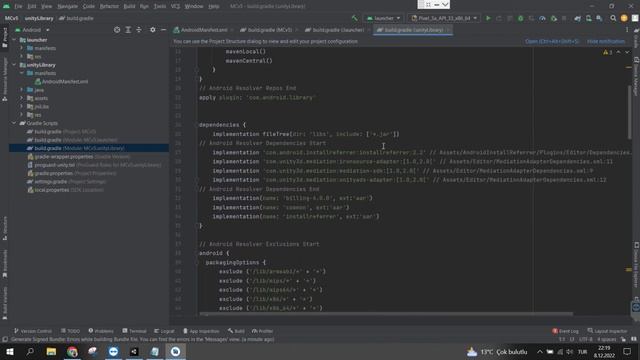Click the editor vertical scrollbar
Image resolution: width=640 pixels, height=360 pixels.
point(629,112)
